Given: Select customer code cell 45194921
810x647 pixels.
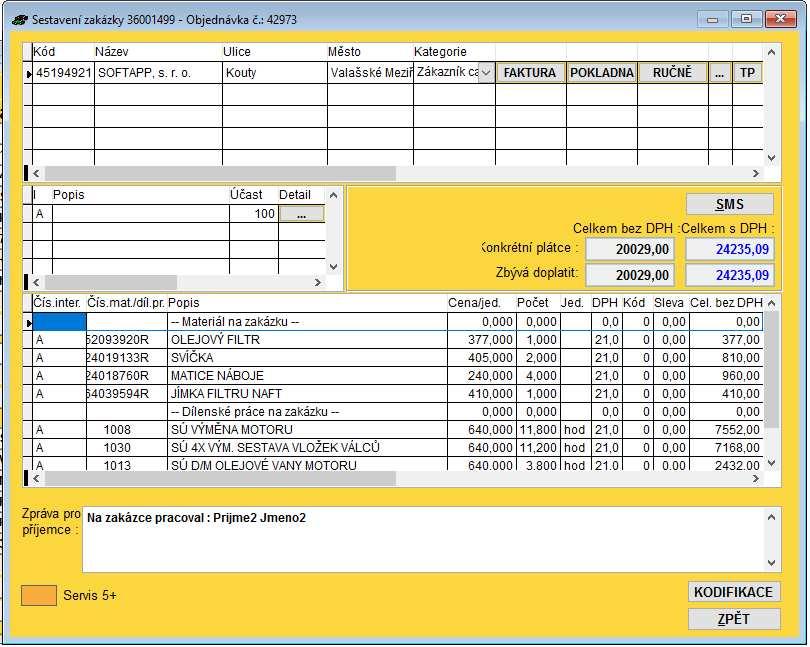Looking at the screenshot, I should pos(64,73).
